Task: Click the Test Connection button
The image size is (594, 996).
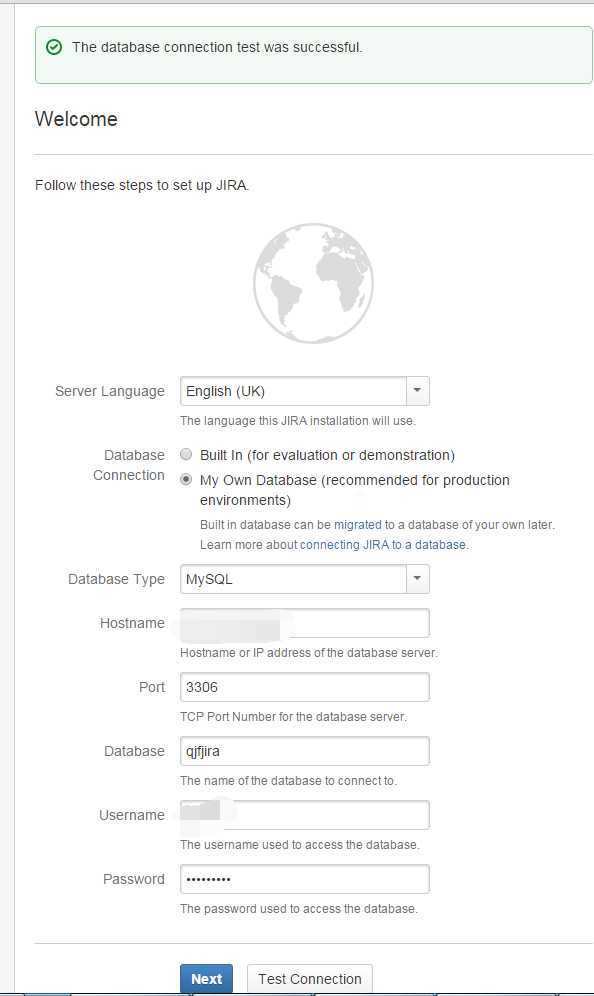Action: 309,979
